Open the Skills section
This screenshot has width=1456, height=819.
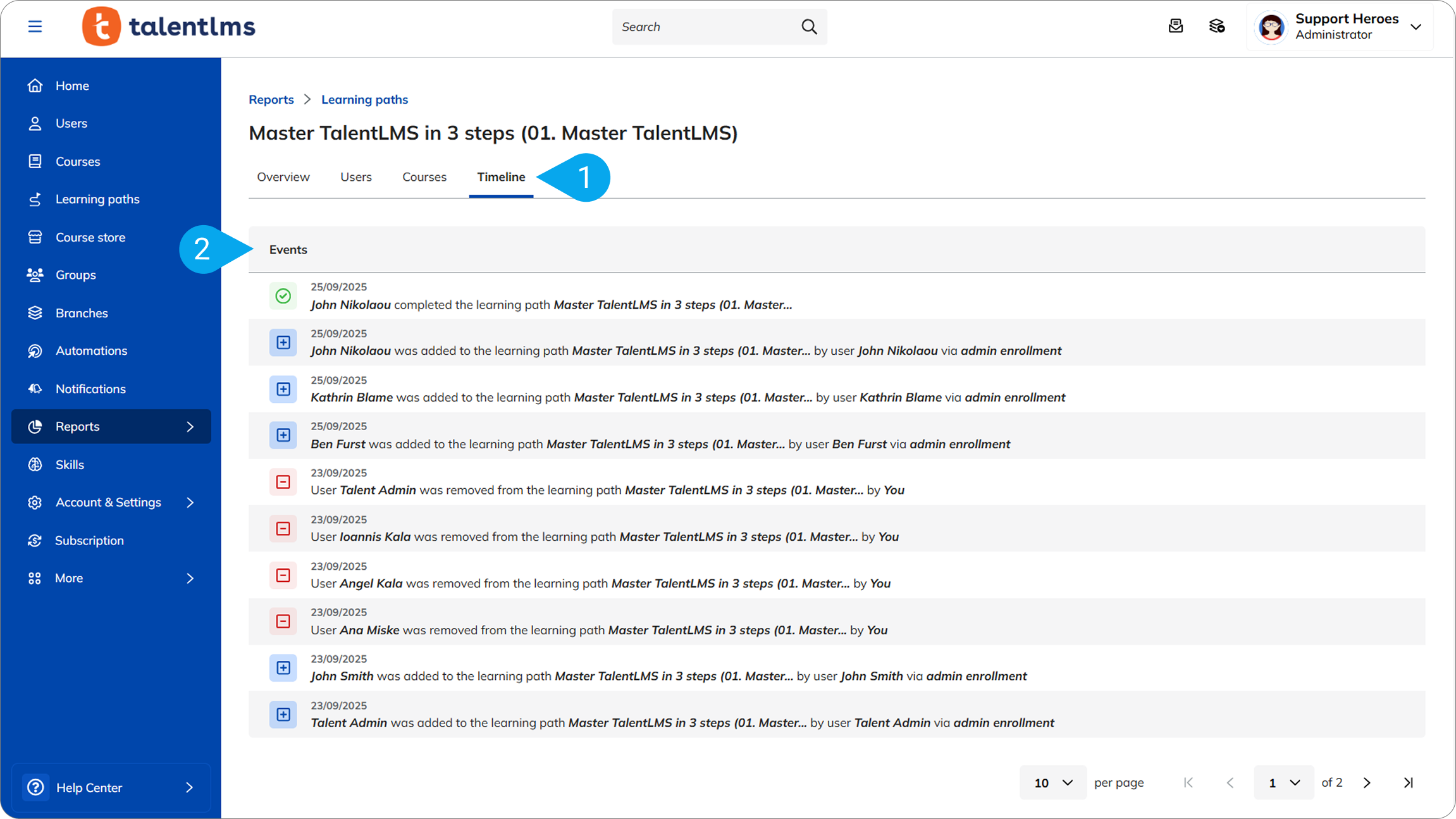(70, 464)
